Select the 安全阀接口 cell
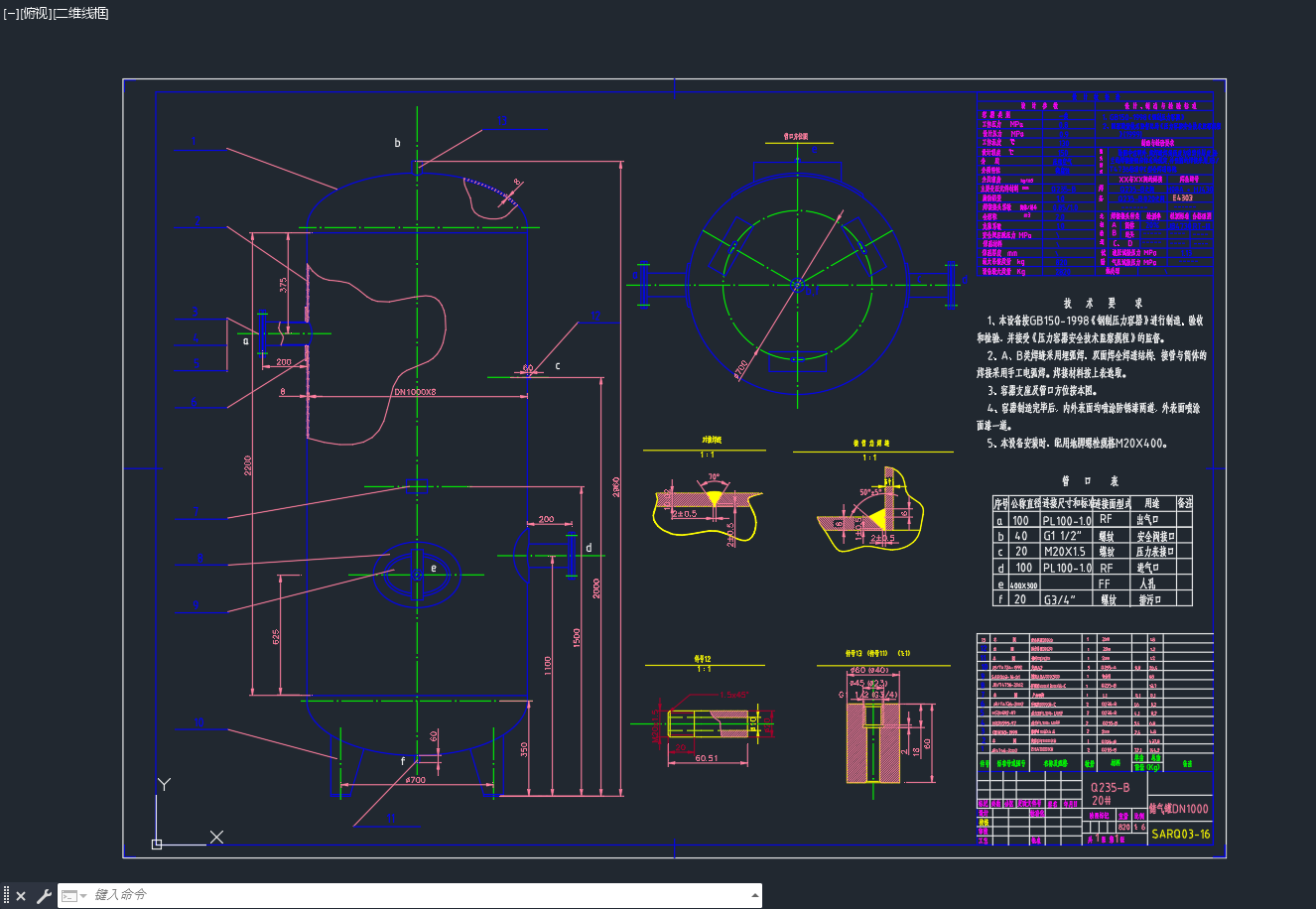Screen dimensions: 1316x909 point(1155,536)
